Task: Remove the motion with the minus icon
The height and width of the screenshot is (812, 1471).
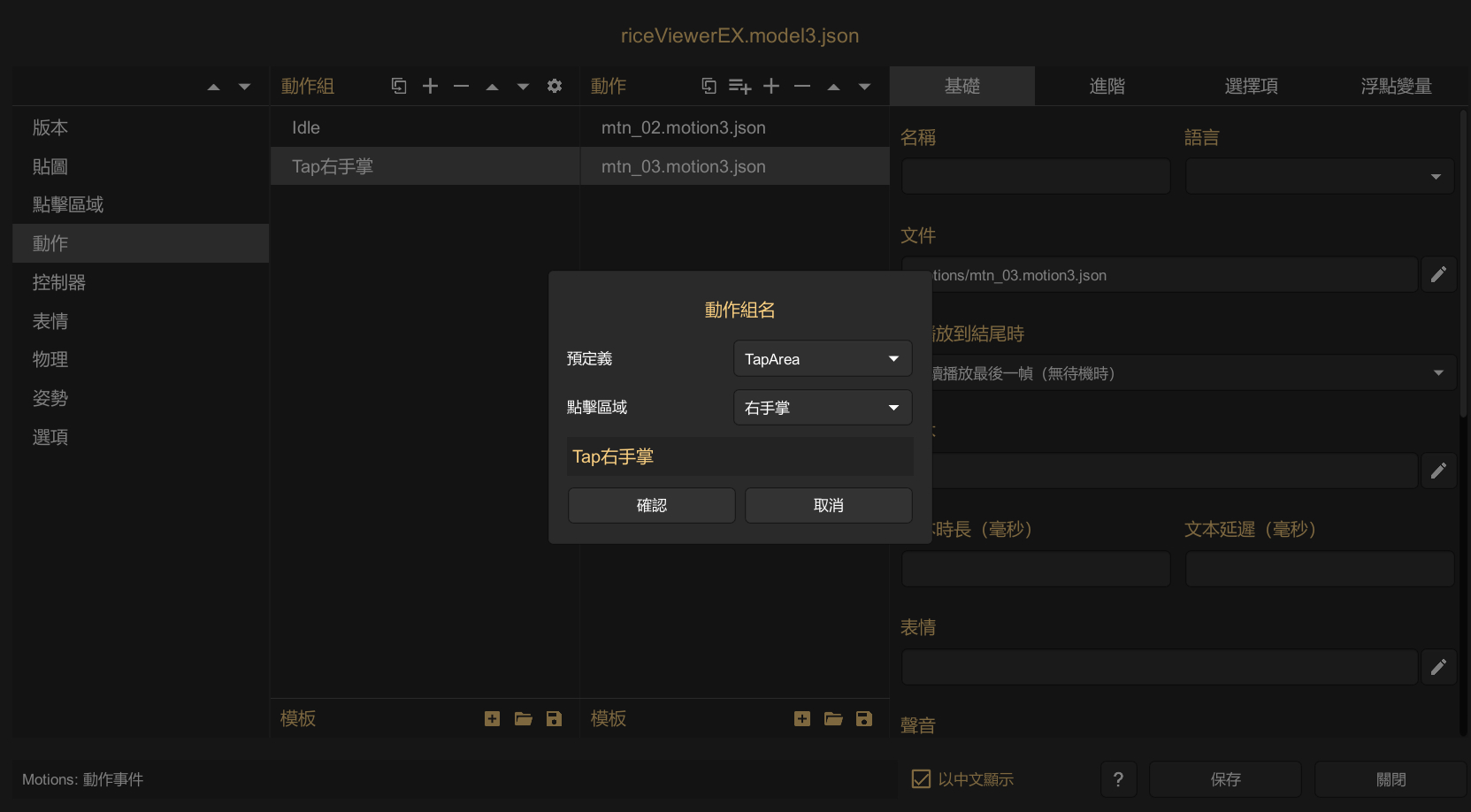Action: (802, 86)
